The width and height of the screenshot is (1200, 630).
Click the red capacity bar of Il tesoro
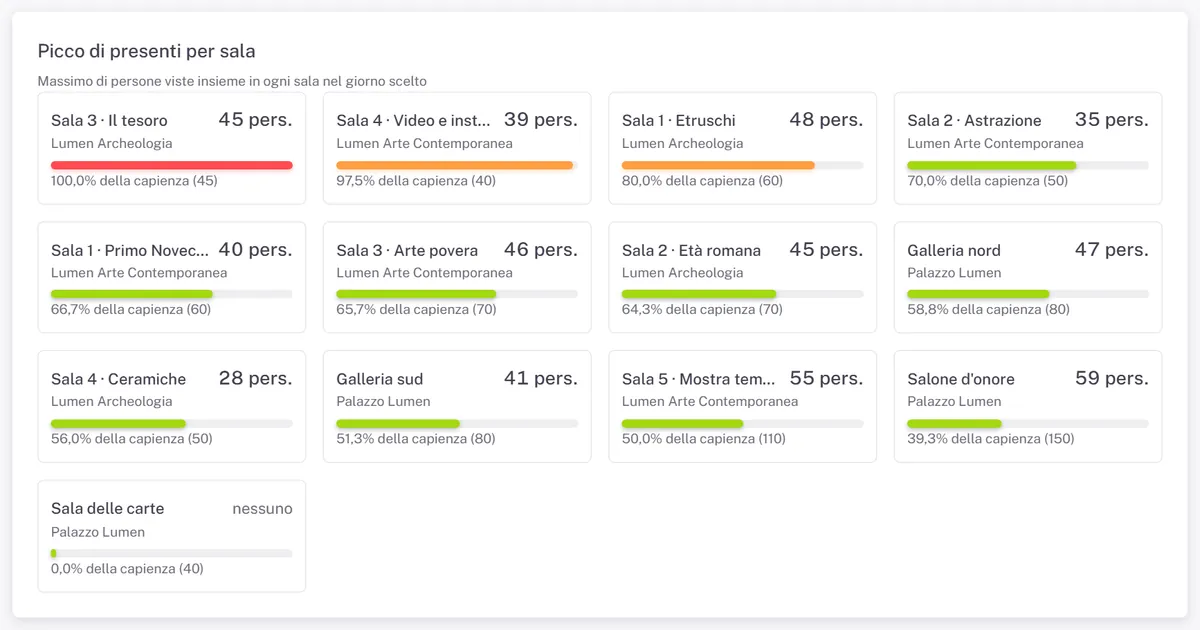(x=172, y=165)
